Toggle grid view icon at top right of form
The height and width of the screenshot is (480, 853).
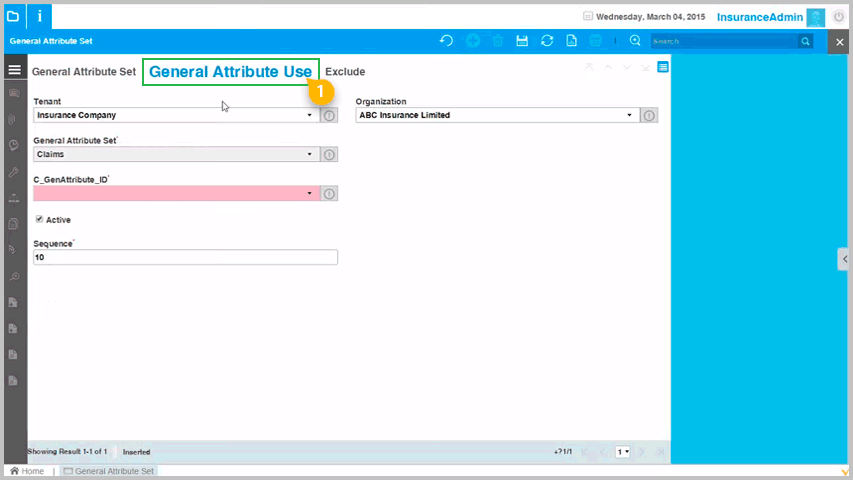click(x=663, y=67)
